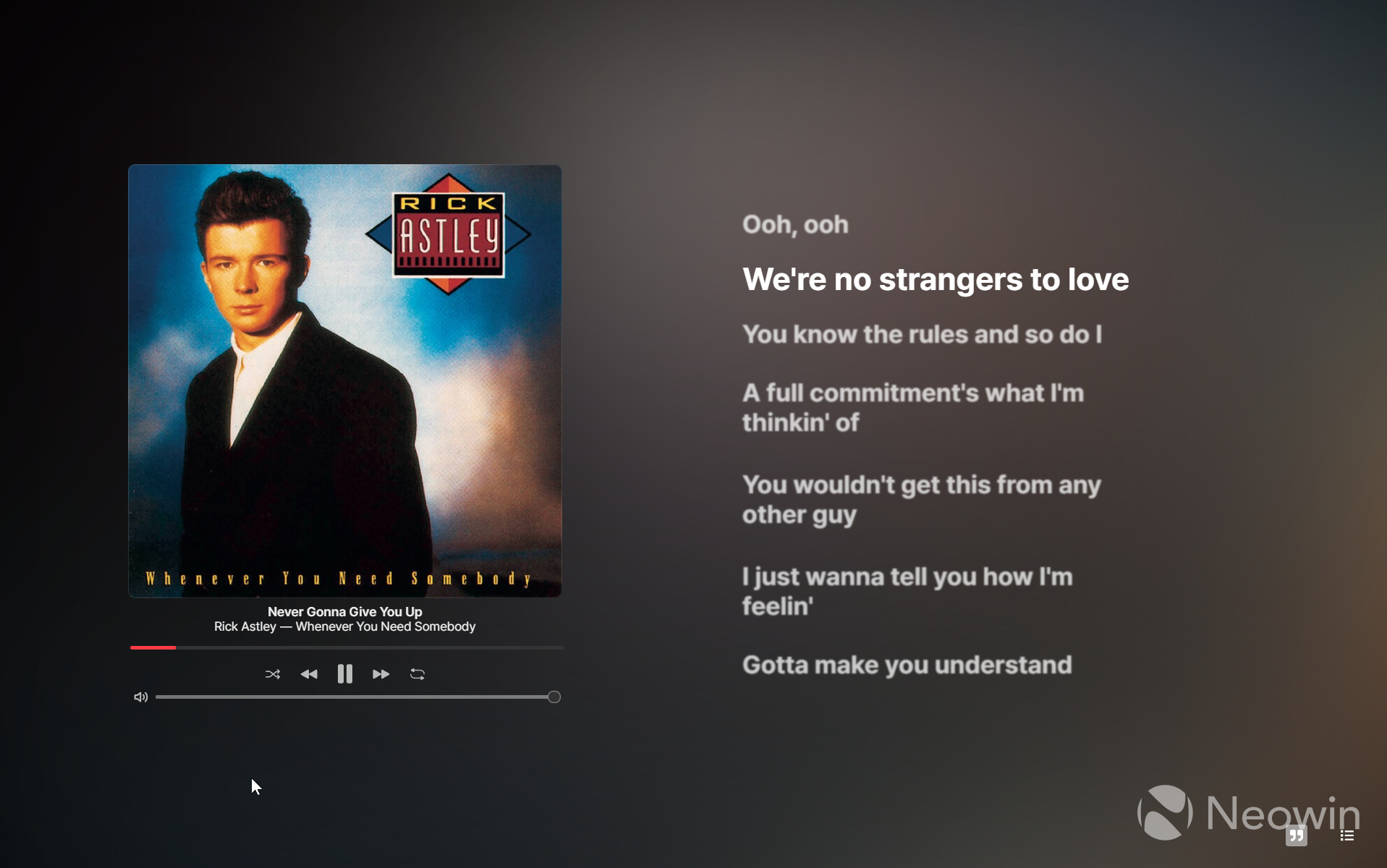Jump to "Gotta make you understand" lyric
This screenshot has height=868, width=1387.
click(x=907, y=665)
